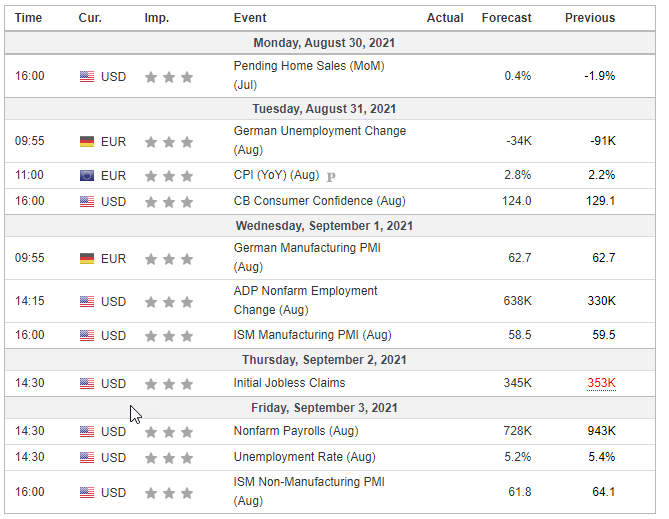The image size is (669, 519).
Task: Click the Imp. column header
Action: [x=157, y=18]
